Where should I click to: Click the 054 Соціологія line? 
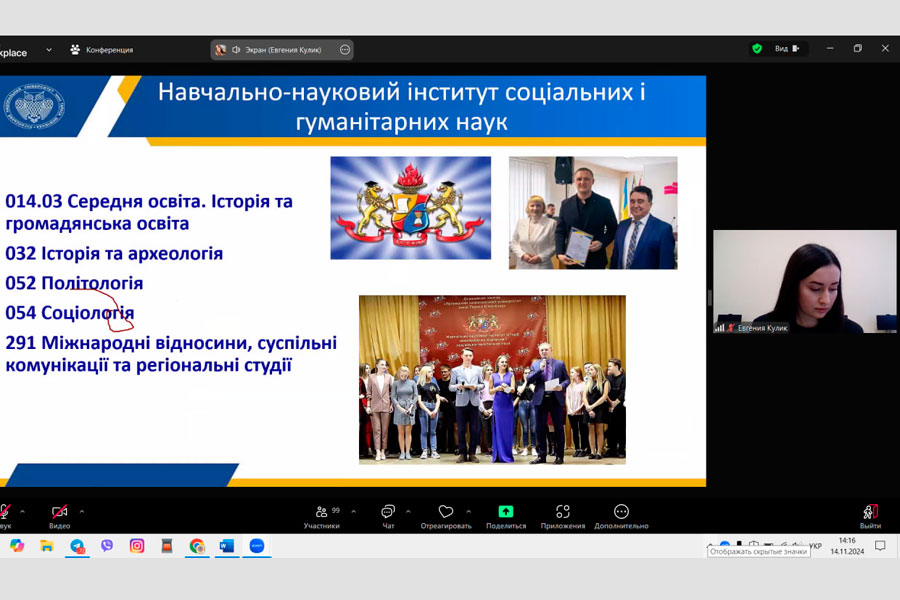coord(69,313)
